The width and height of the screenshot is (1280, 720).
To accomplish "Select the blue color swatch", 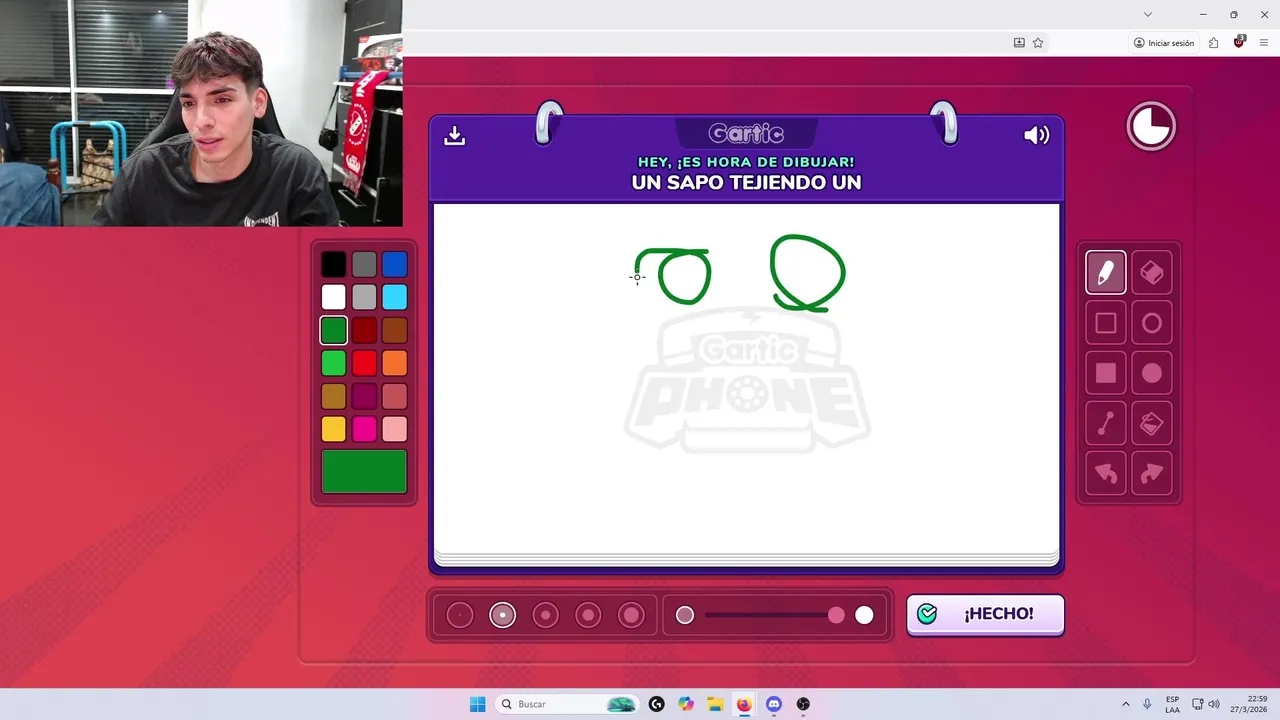I will point(395,264).
